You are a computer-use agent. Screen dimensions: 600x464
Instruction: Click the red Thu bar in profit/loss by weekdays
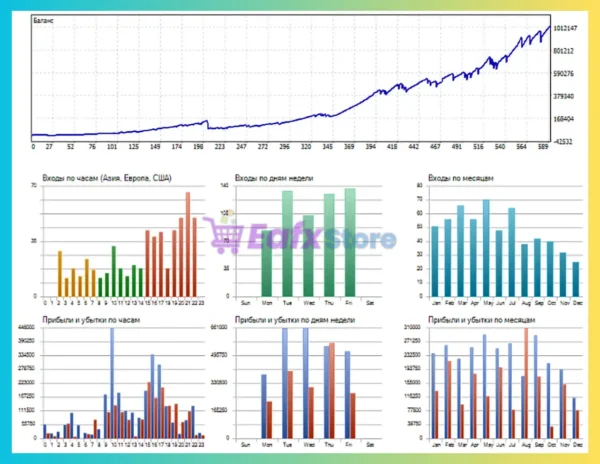click(332, 391)
